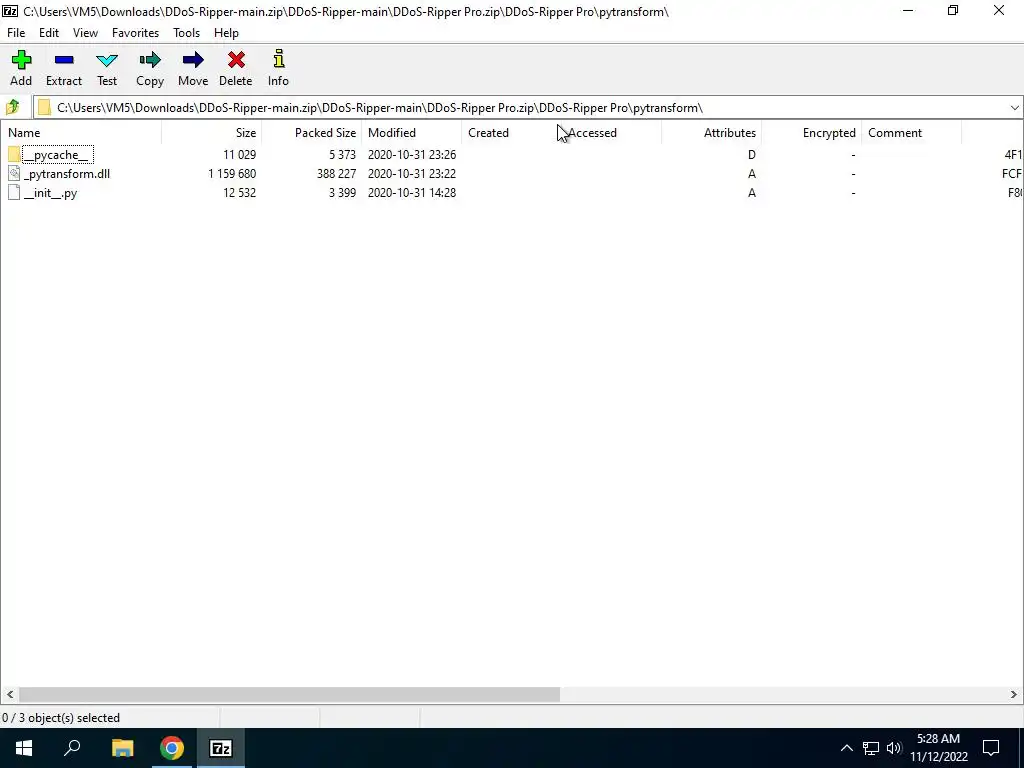Viewport: 1024px width, 768px height.
Task: Open File Explorer from taskbar
Action: click(x=122, y=748)
